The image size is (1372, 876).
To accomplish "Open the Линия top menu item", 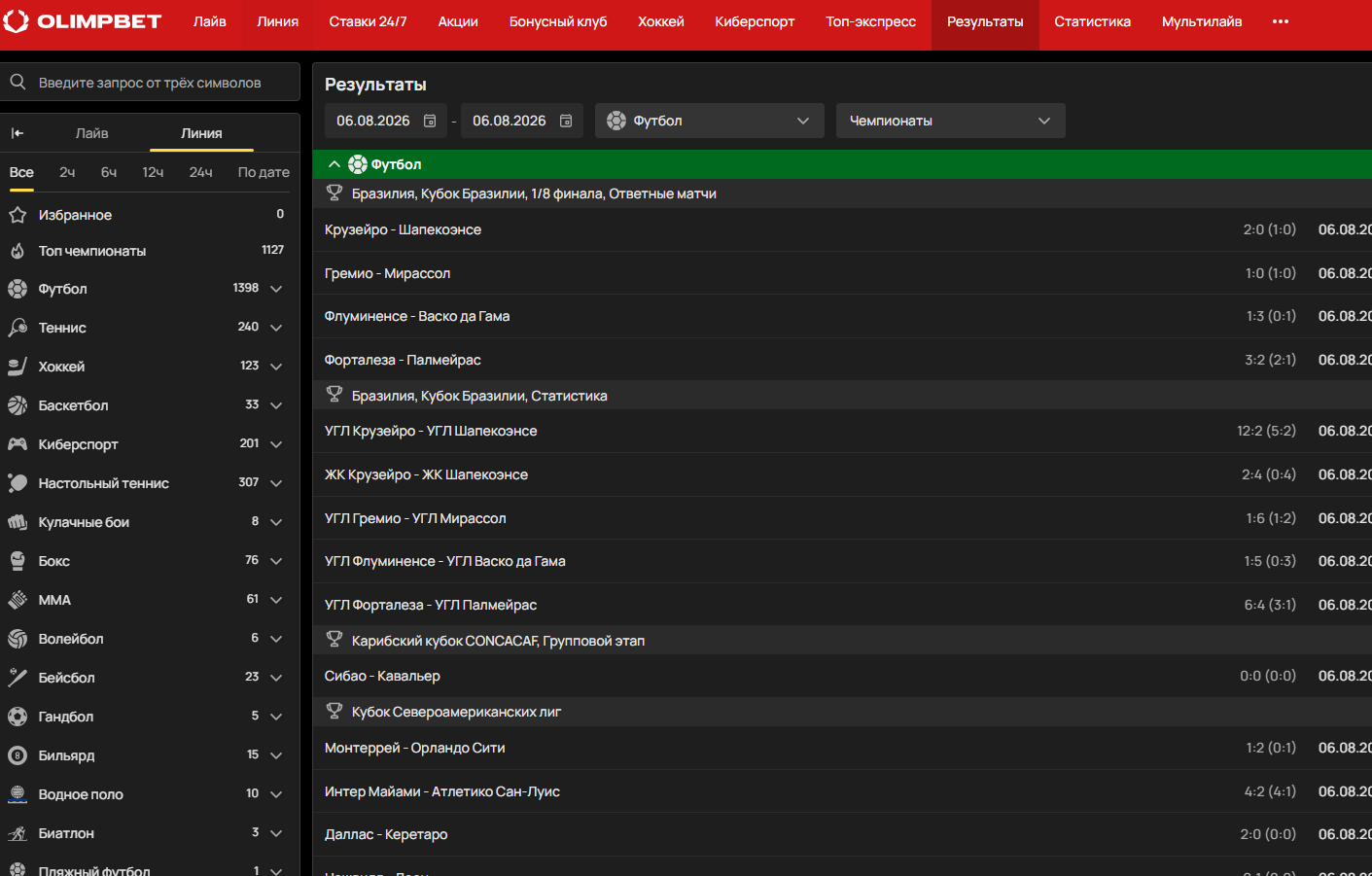I will pos(278,21).
